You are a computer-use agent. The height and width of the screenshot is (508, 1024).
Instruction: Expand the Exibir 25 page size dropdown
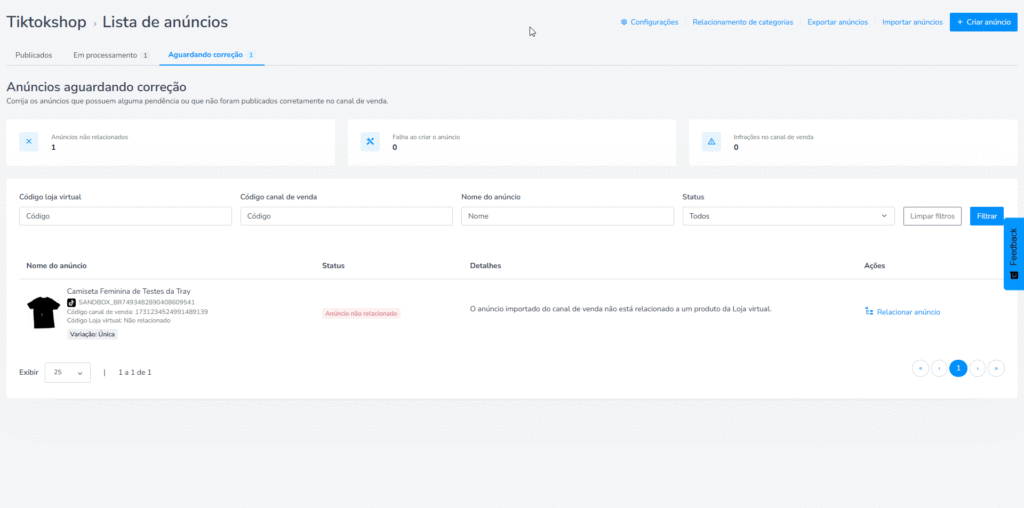67,372
